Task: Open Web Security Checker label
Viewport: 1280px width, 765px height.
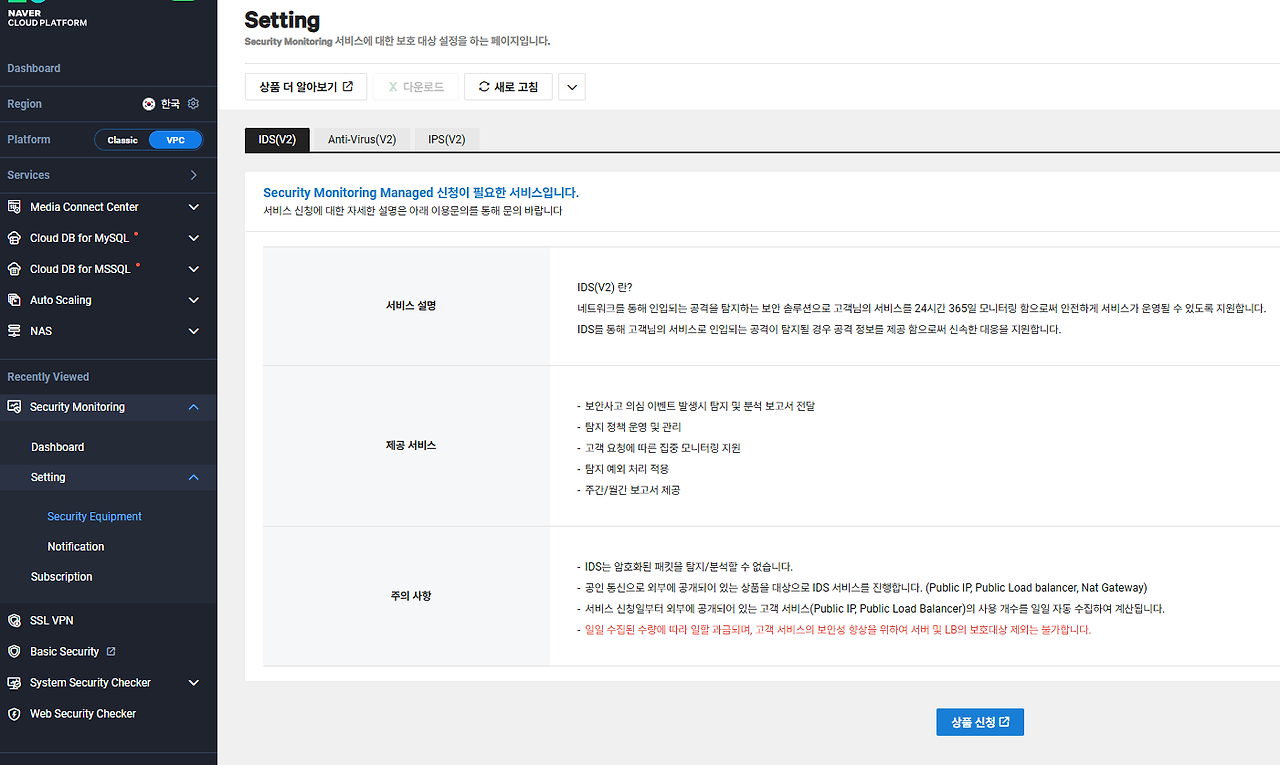Action: 83,714
